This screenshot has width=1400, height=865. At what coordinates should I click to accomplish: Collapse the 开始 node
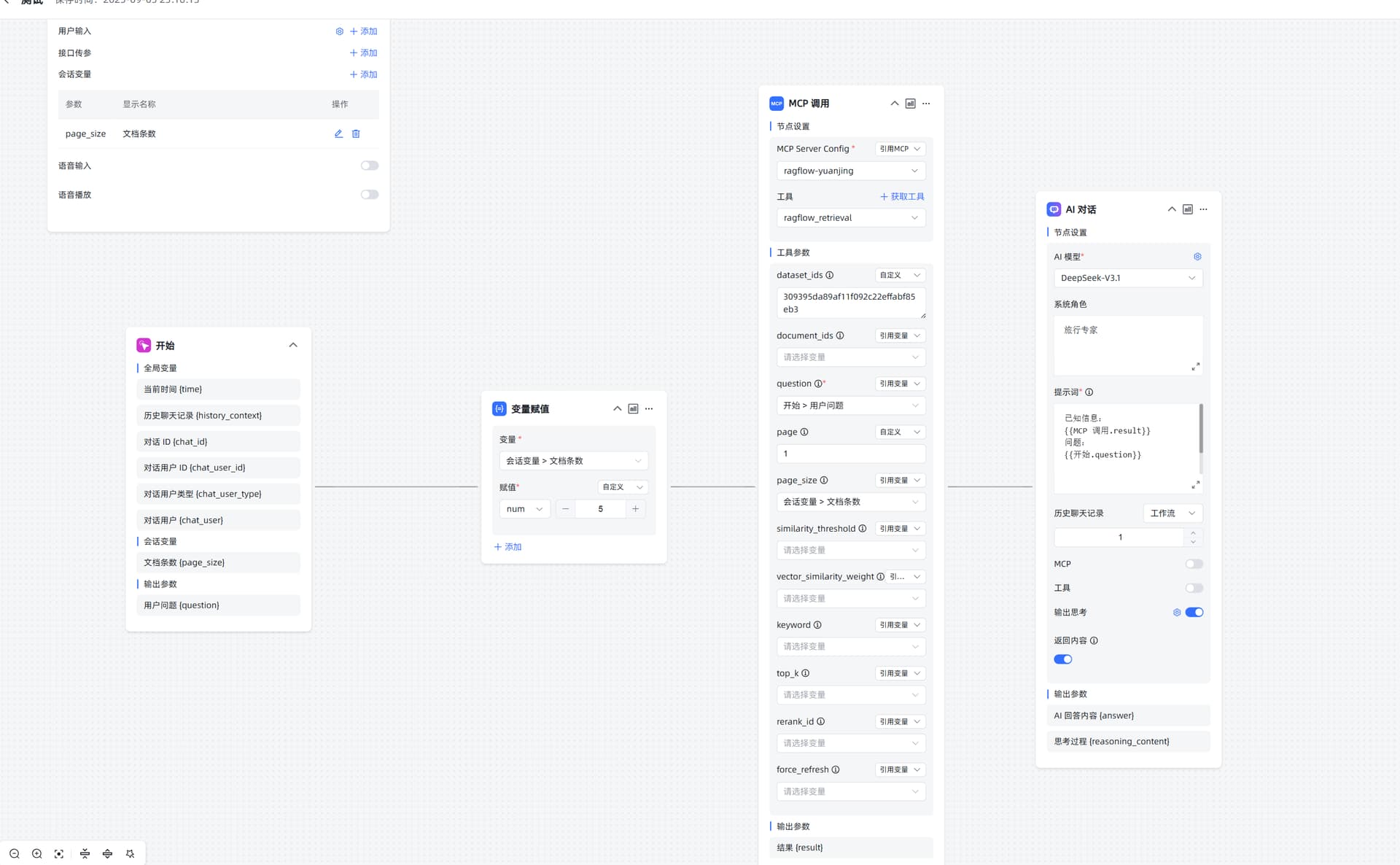293,345
